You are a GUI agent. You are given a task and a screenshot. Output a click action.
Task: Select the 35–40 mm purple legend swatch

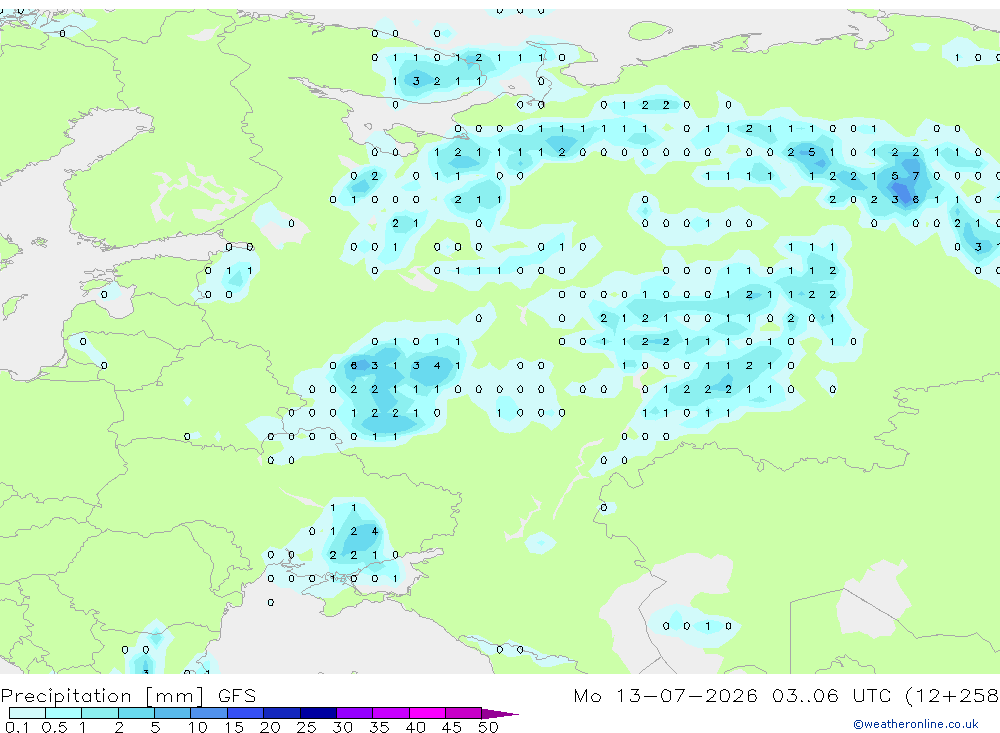391,713
